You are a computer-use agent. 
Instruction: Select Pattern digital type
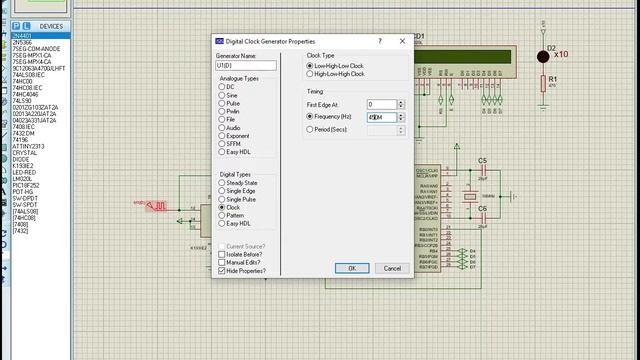(222, 215)
